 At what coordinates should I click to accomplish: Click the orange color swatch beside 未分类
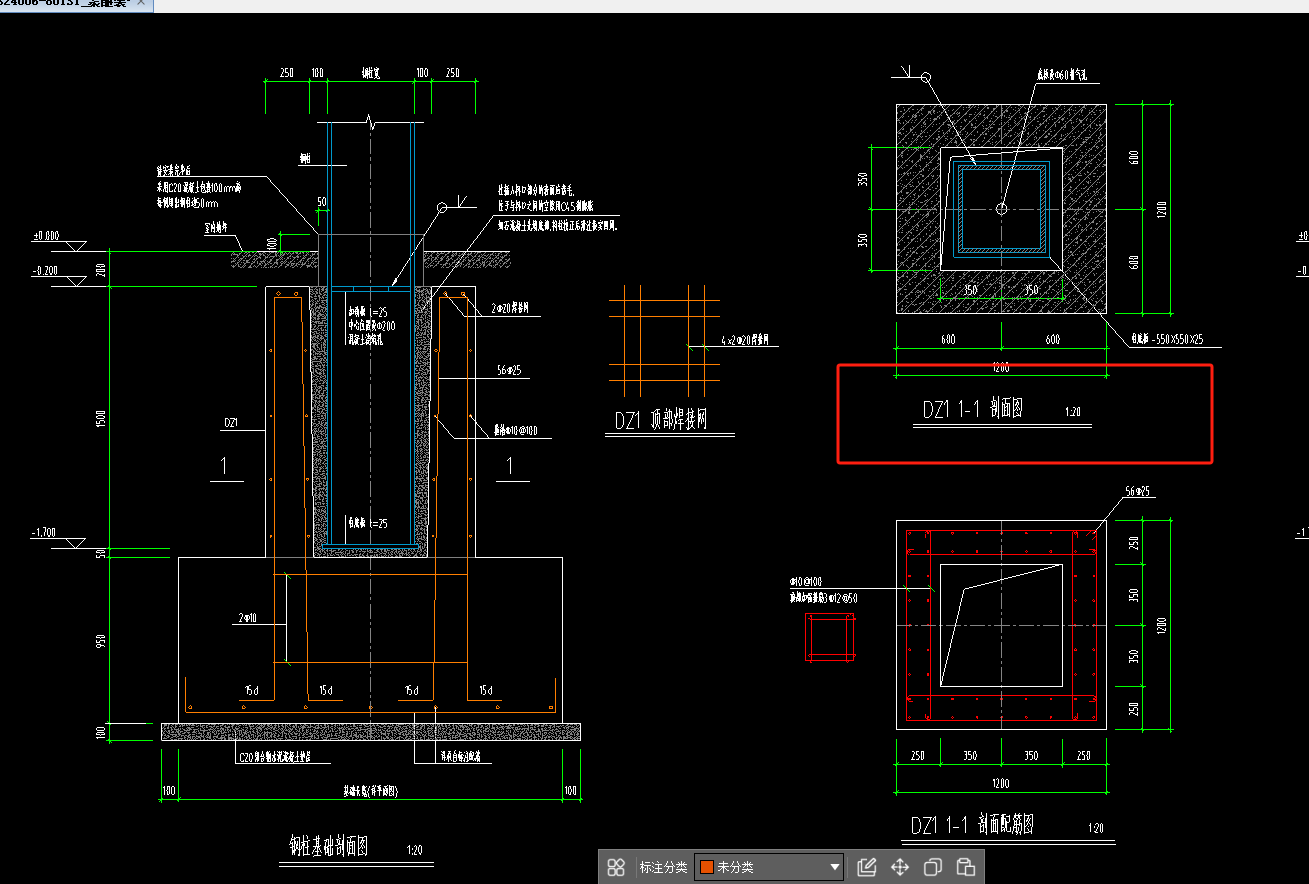[707, 867]
